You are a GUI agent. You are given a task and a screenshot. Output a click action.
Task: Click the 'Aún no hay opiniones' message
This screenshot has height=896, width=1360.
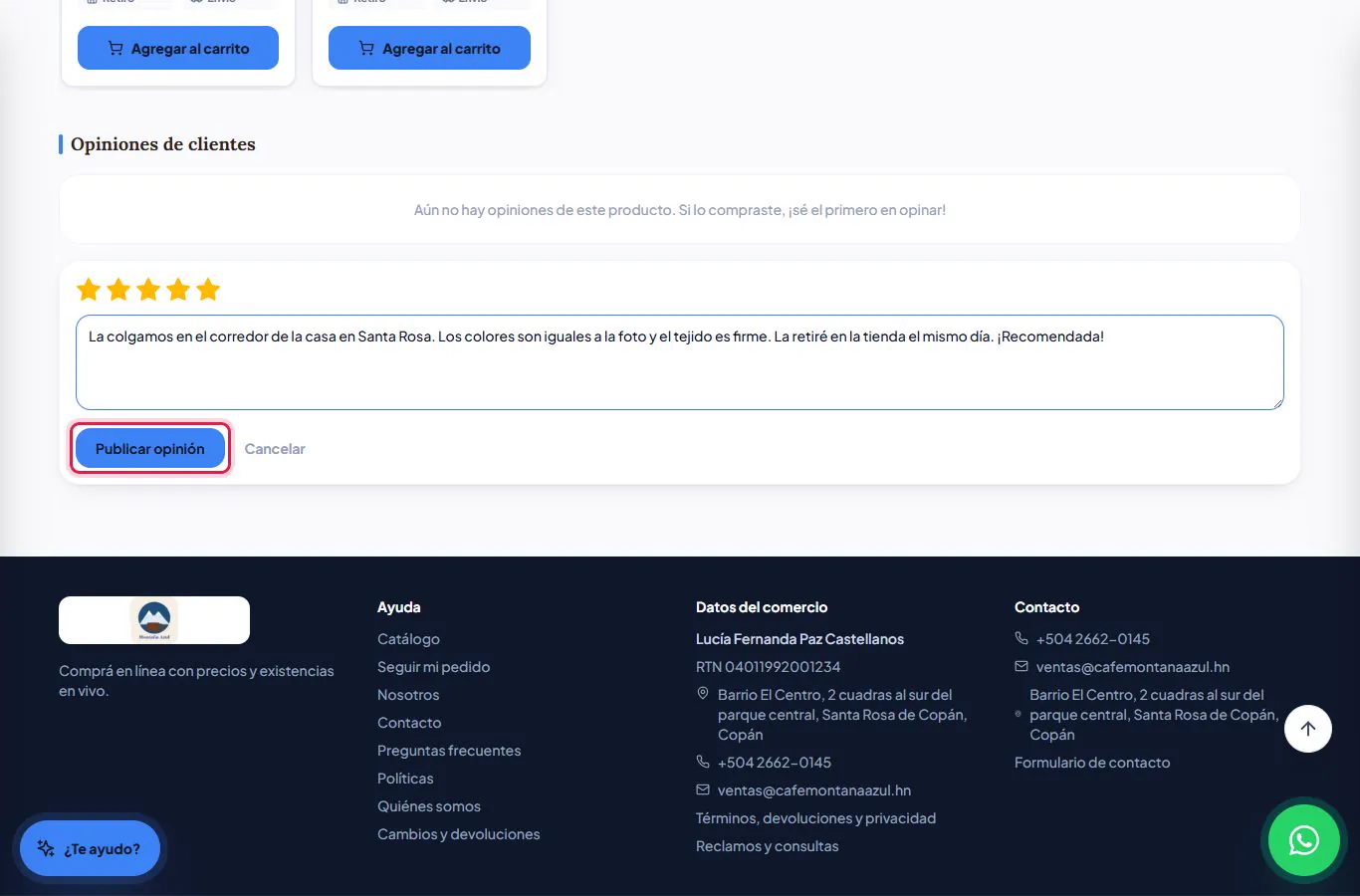[x=680, y=210]
